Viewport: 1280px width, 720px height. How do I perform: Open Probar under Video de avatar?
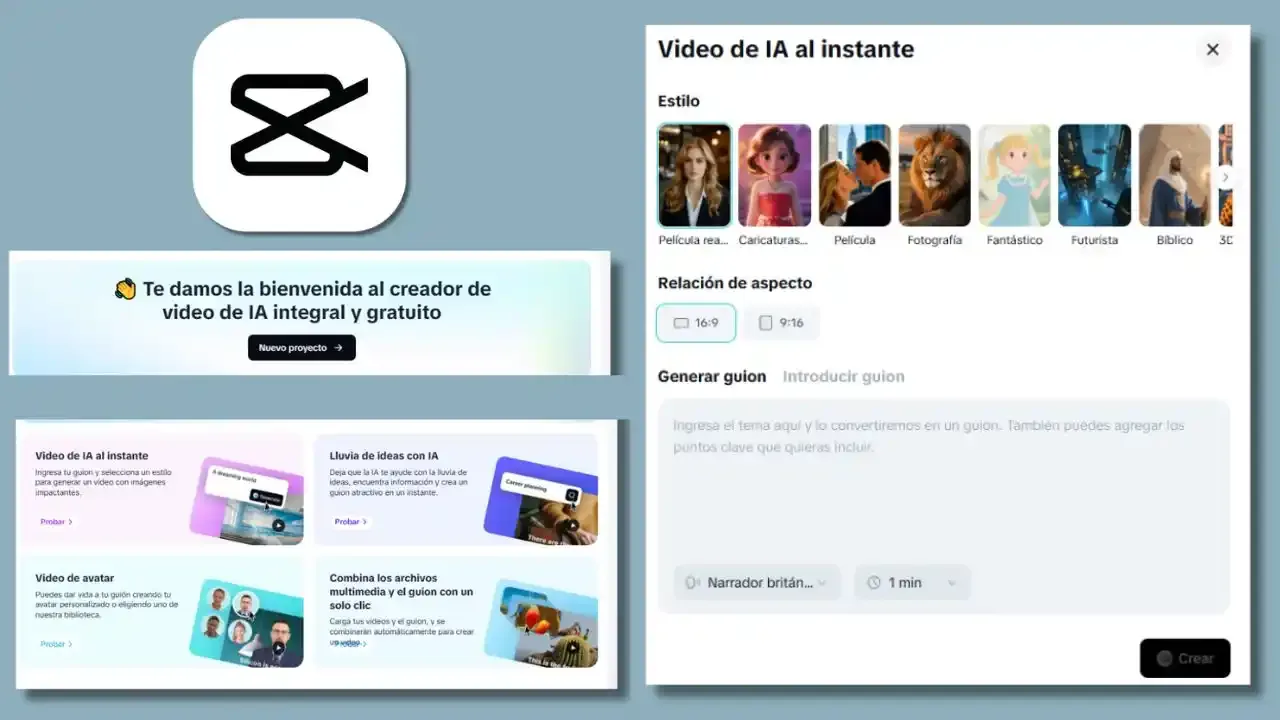click(x=56, y=644)
